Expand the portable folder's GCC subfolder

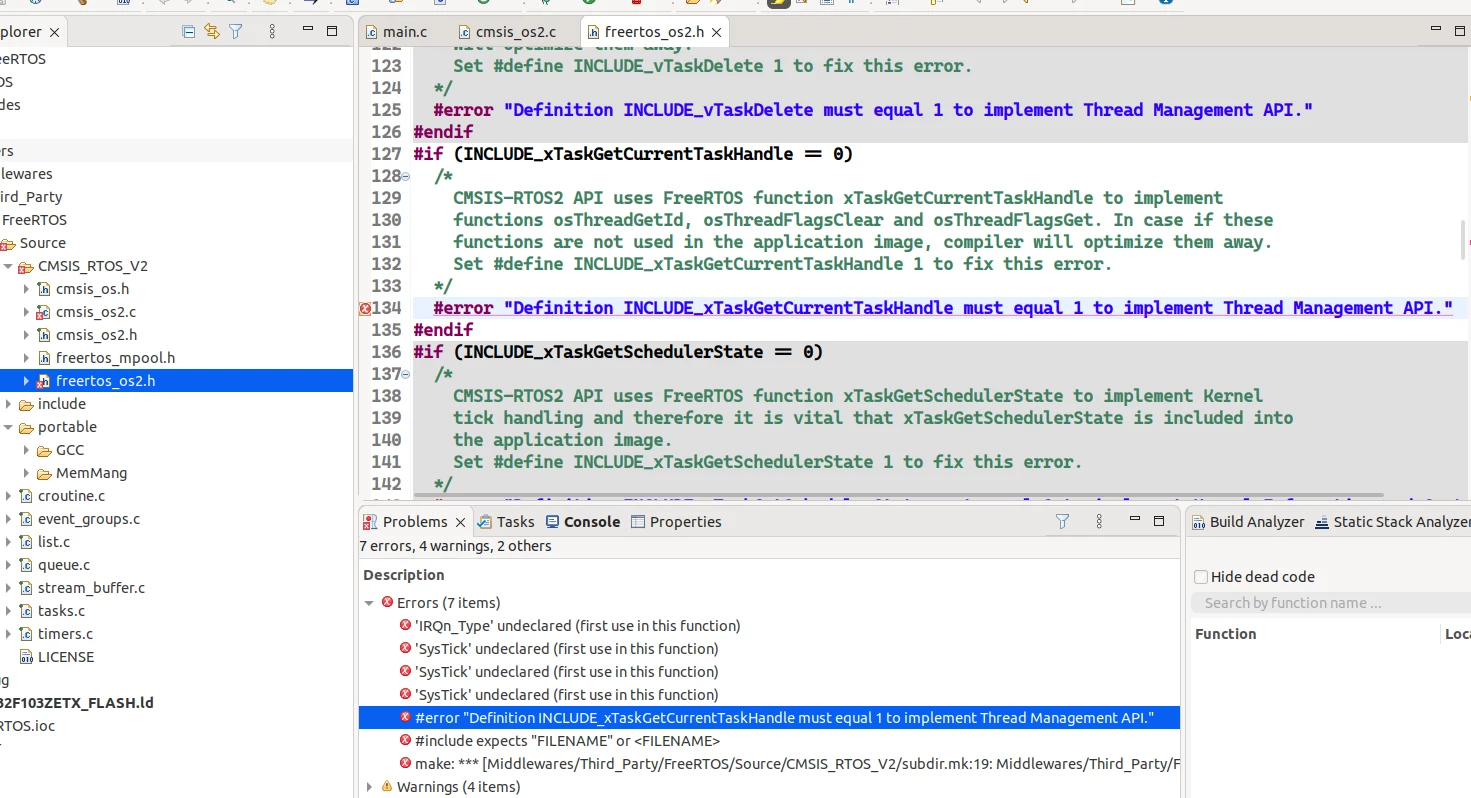click(27, 450)
